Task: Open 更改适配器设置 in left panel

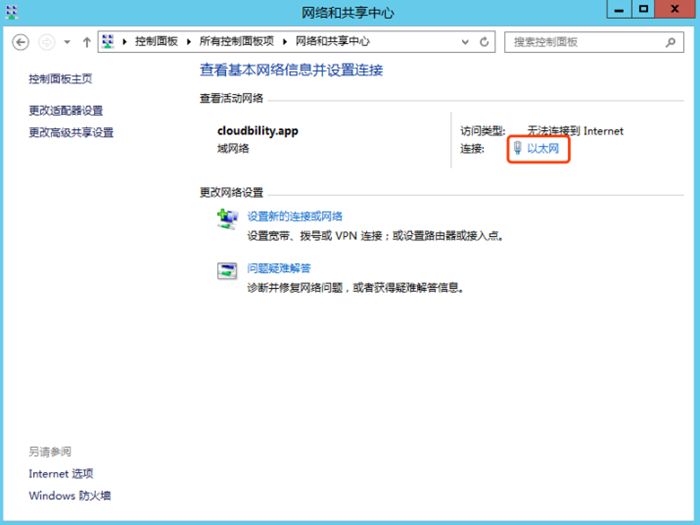Action: pos(66,111)
